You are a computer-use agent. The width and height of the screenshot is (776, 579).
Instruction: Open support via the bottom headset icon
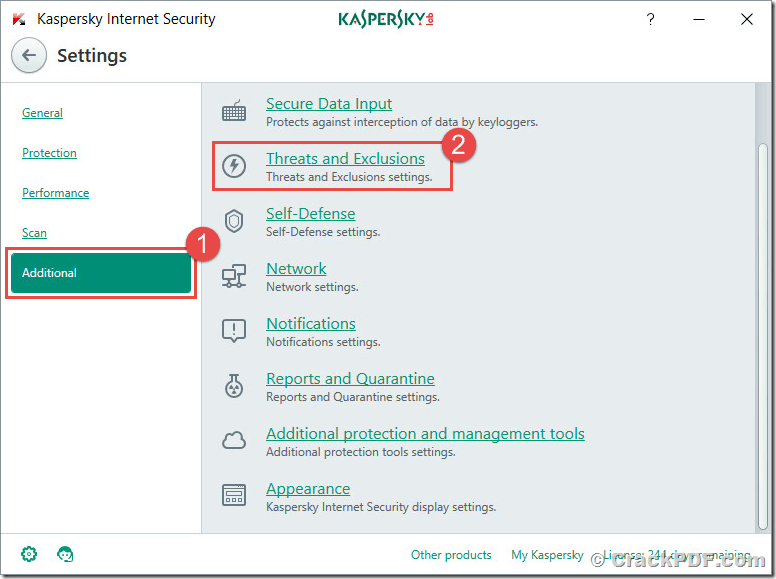(x=65, y=554)
